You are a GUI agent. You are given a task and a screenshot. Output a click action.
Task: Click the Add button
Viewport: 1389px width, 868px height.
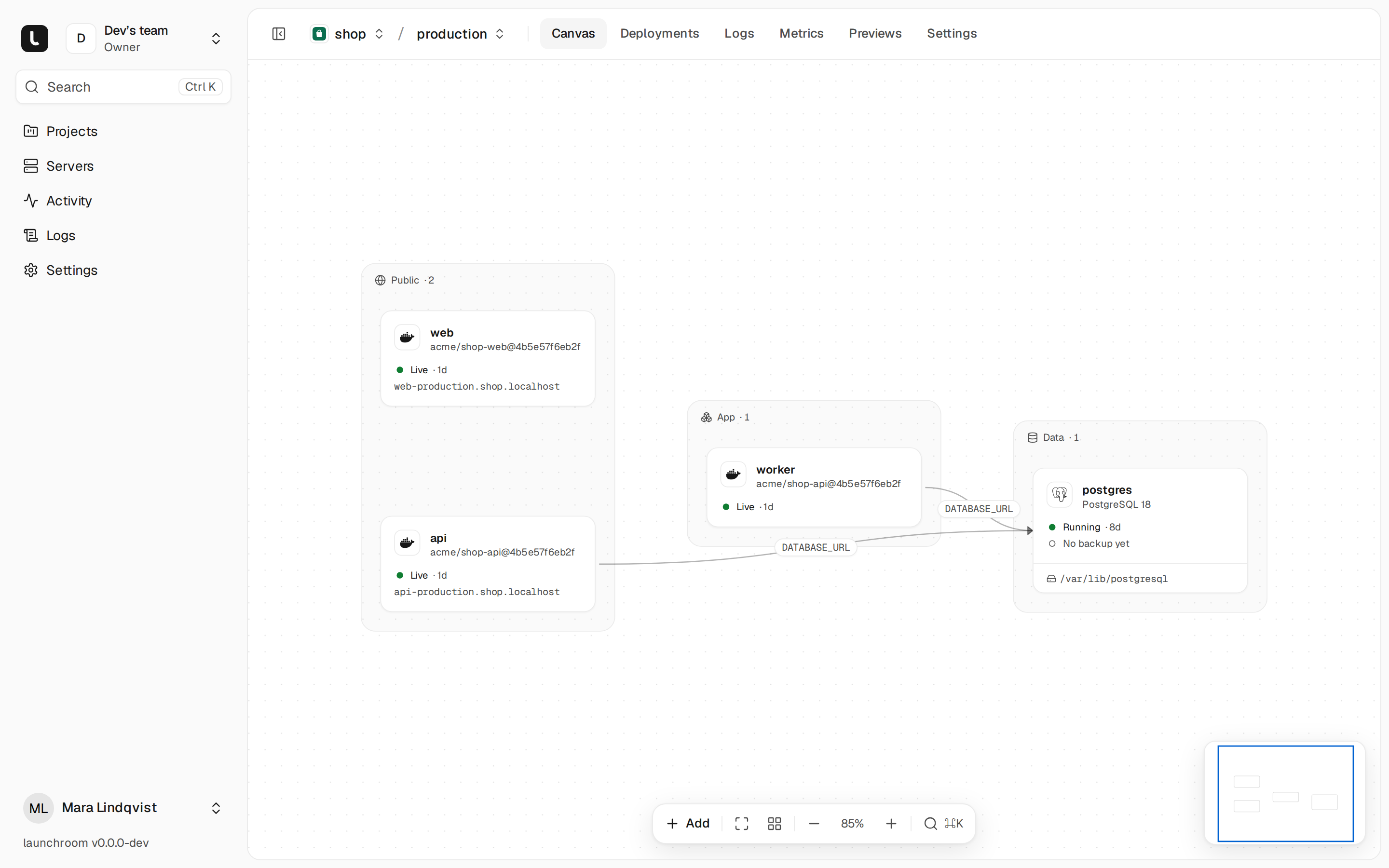(688, 824)
